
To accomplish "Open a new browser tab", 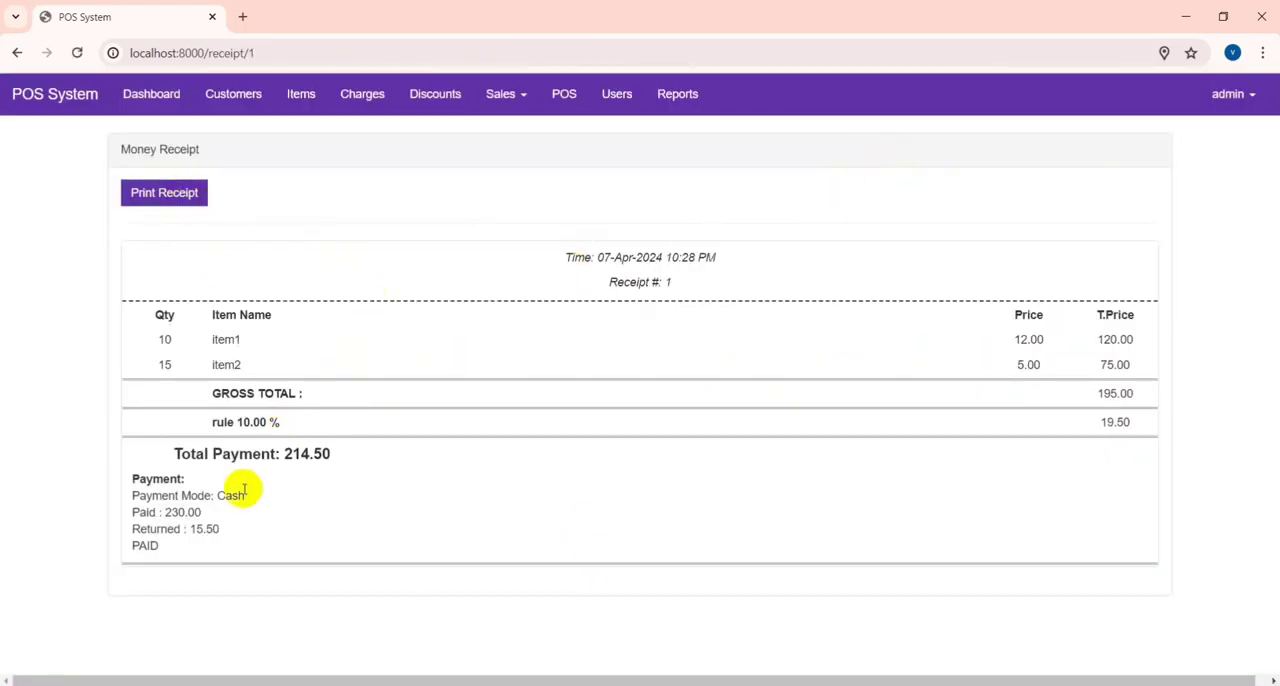I will point(243,17).
